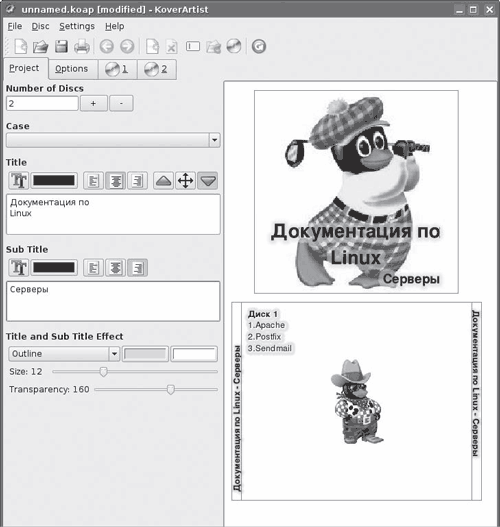
Task: Save the project using the floppy icon
Action: coord(61,46)
